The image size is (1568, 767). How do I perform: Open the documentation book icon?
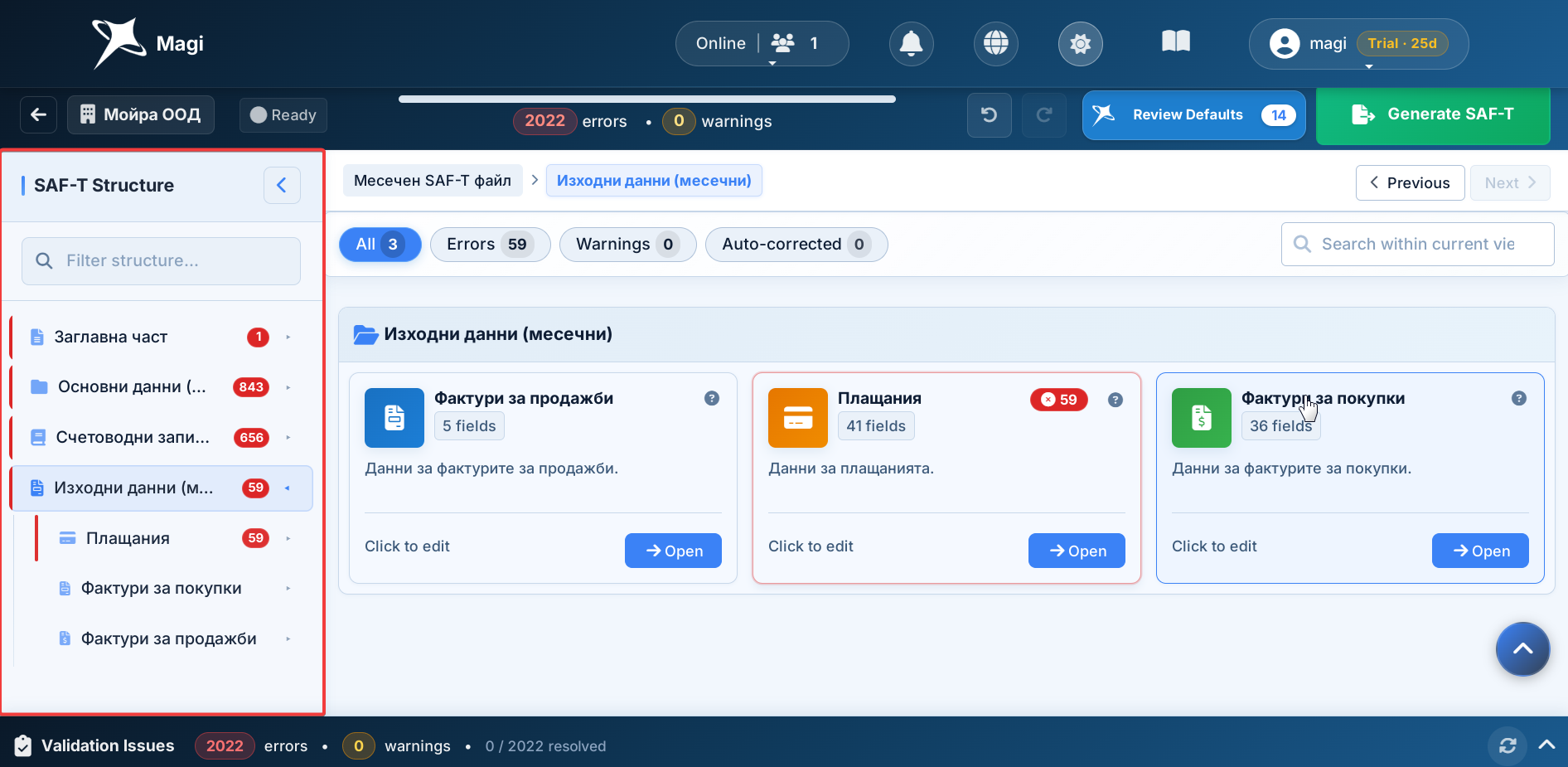(1176, 41)
